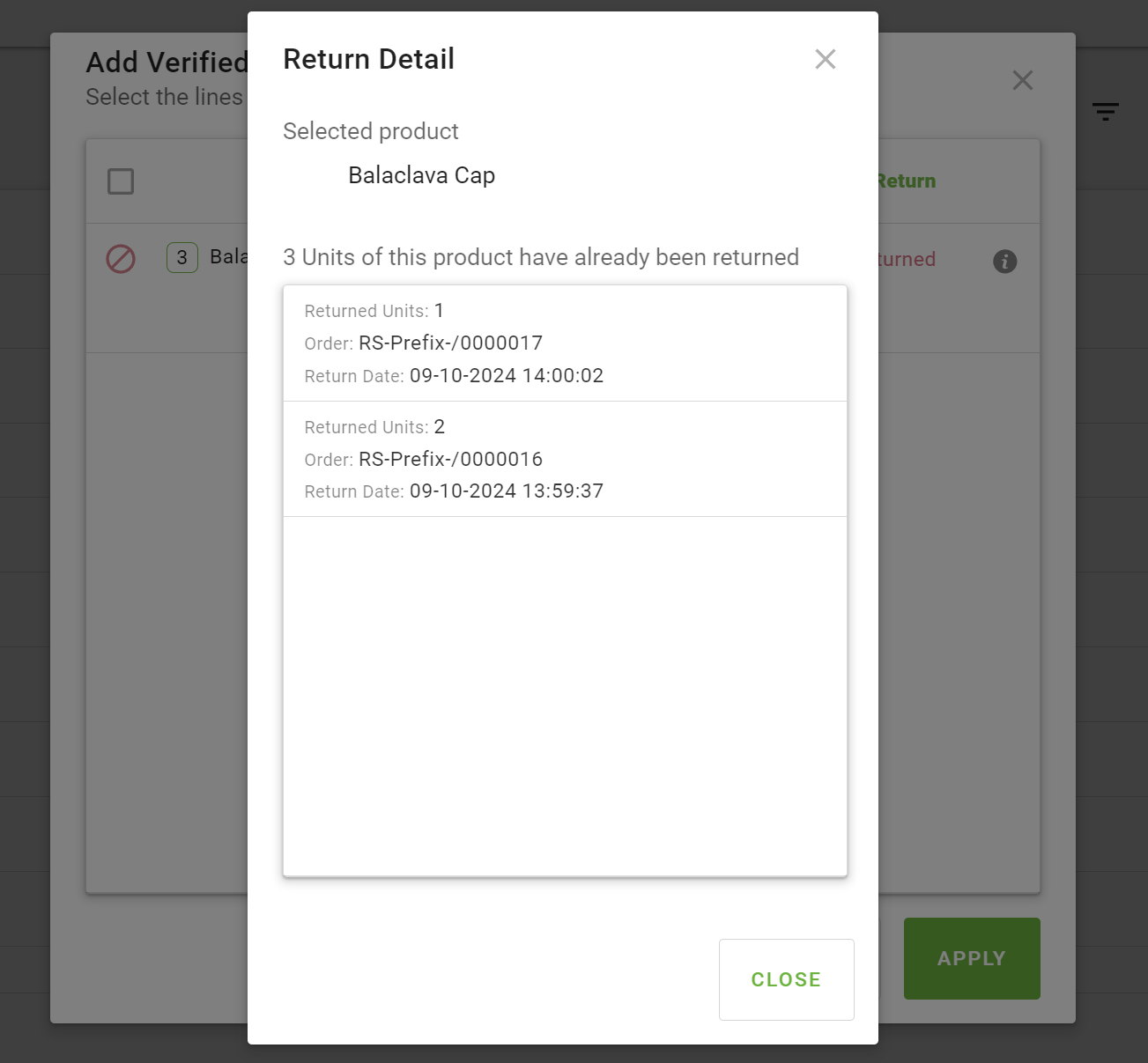Click order number RS-Prefix-/0000016
Image resolution: width=1148 pixels, height=1063 pixels.
click(x=450, y=460)
